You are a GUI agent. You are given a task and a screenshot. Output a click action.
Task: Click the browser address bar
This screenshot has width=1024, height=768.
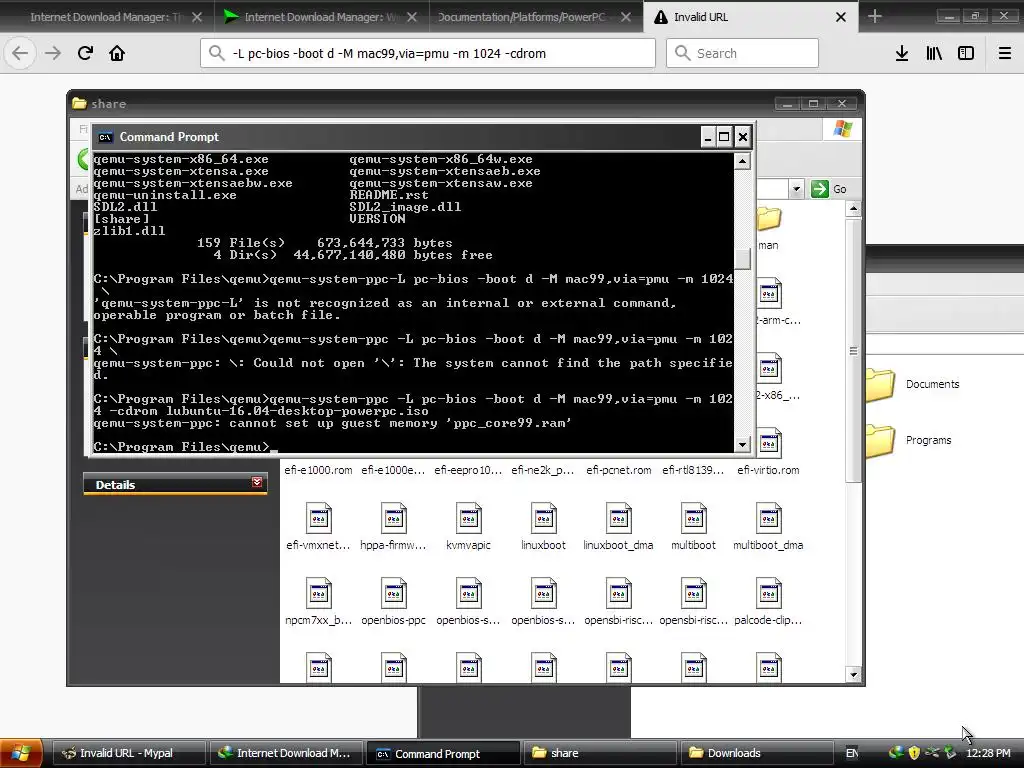428,53
